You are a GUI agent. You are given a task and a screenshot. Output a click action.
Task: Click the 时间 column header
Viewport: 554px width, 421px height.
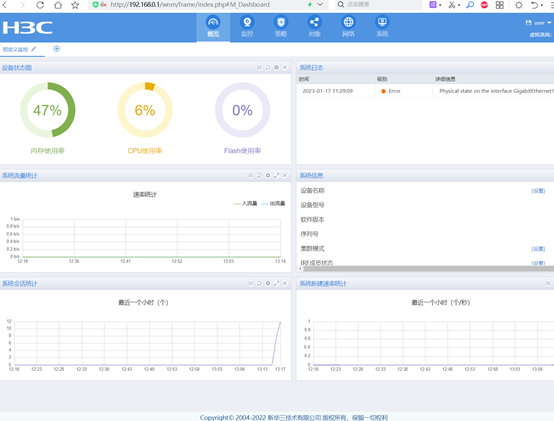pos(304,79)
